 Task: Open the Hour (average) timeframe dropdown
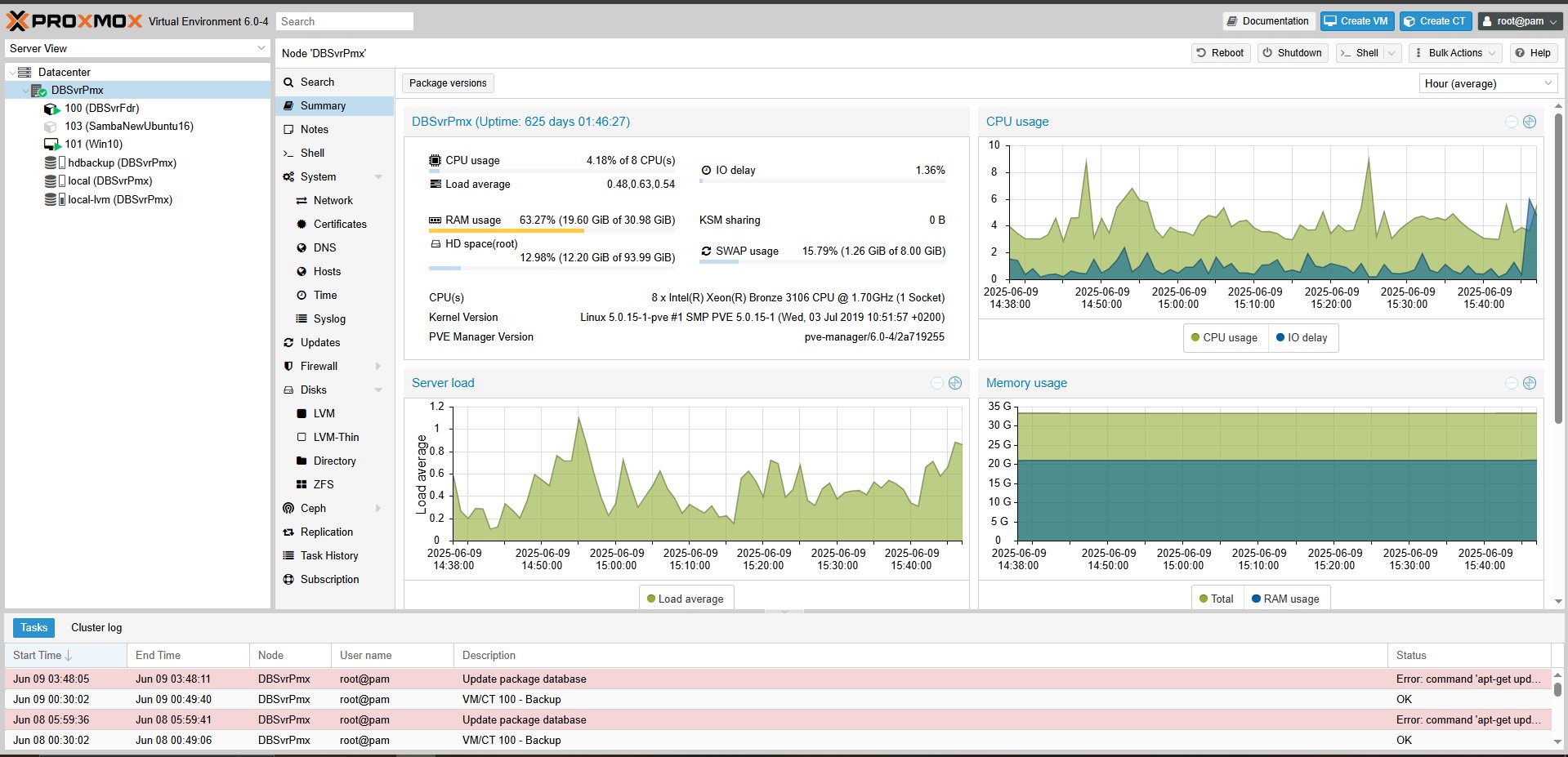[1487, 83]
